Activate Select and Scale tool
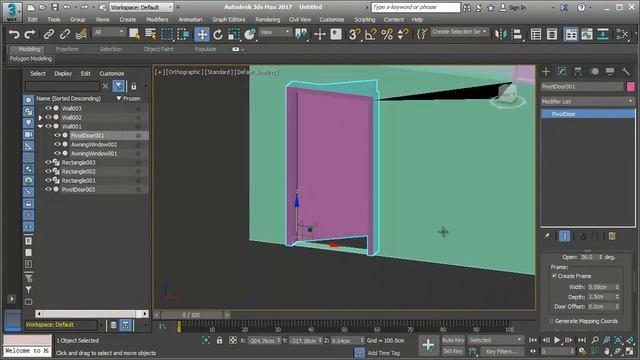Image resolution: width=640 pixels, height=360 pixels. point(233,34)
